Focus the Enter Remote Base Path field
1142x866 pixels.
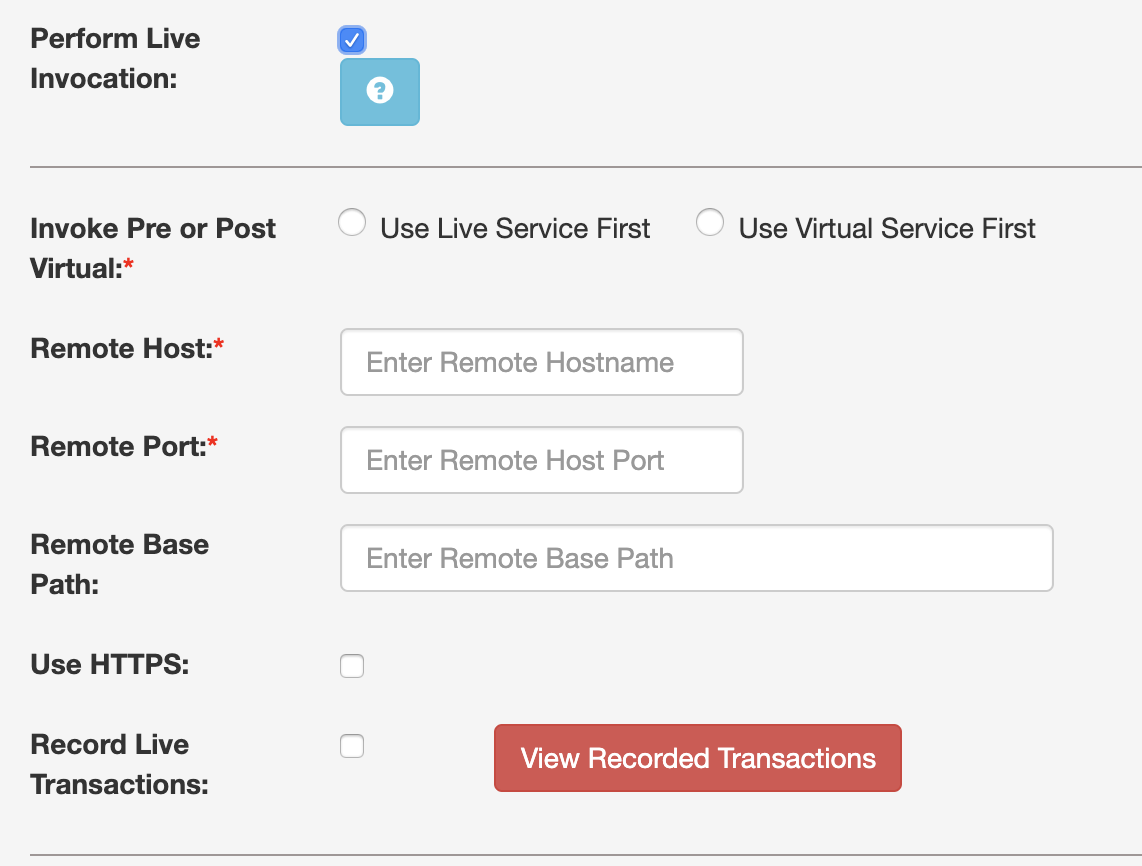696,558
